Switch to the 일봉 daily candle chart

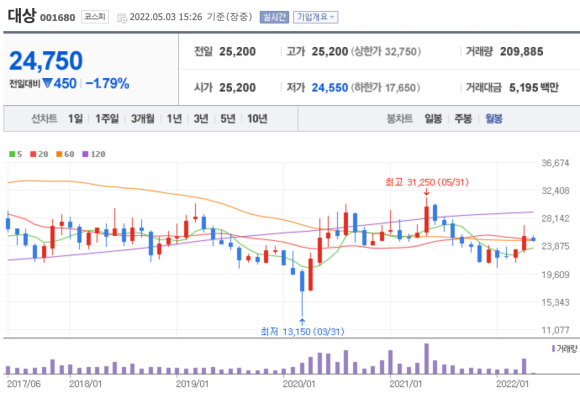pos(433,119)
